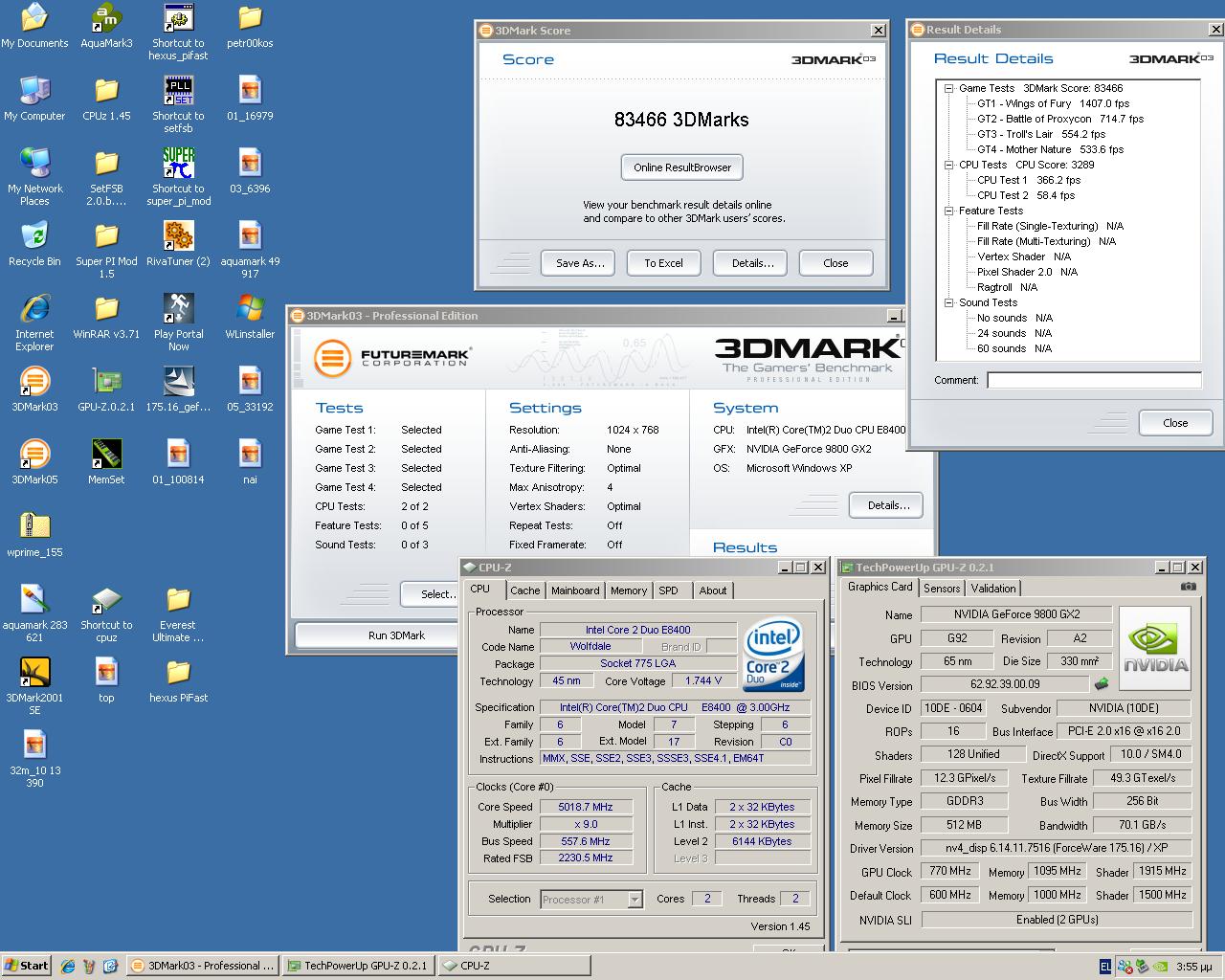
Task: Select the CPUz 1.45 folder
Action: point(106,100)
